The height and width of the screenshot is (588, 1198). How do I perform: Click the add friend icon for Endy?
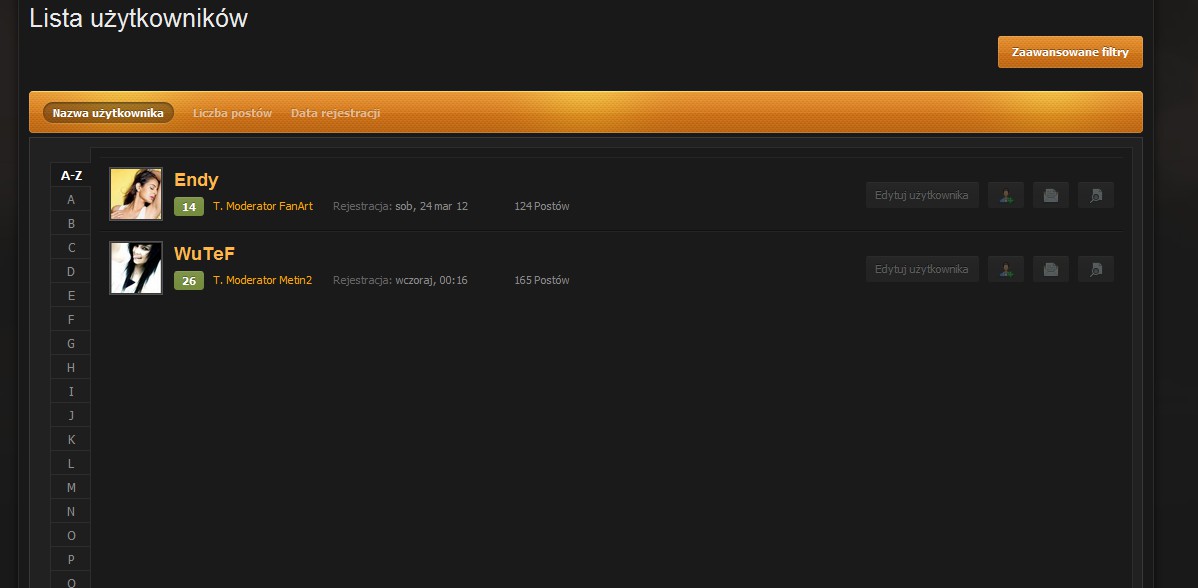coord(1005,195)
